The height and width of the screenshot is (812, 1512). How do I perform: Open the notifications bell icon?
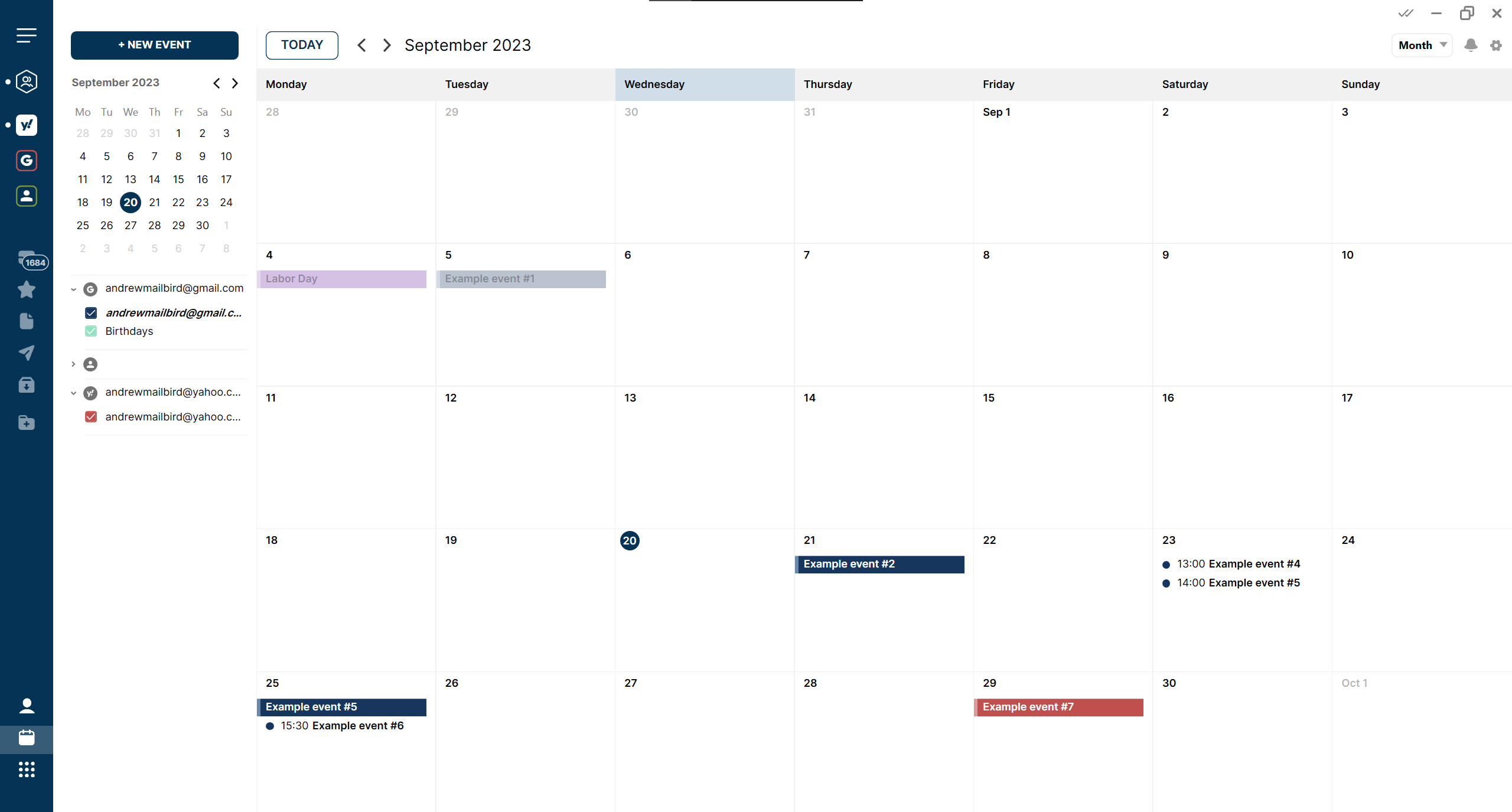point(1471,44)
